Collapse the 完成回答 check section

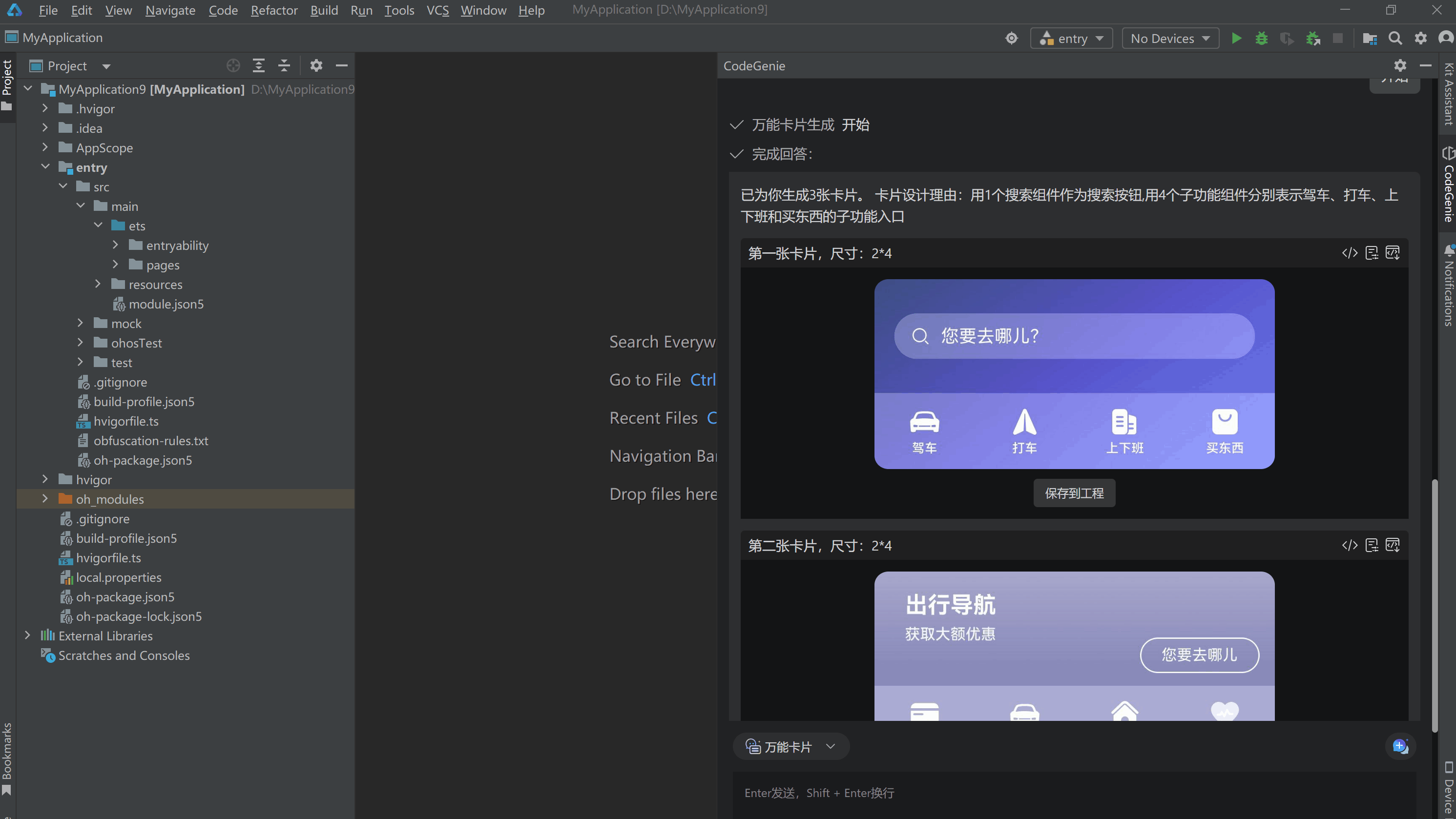pyautogui.click(x=736, y=154)
